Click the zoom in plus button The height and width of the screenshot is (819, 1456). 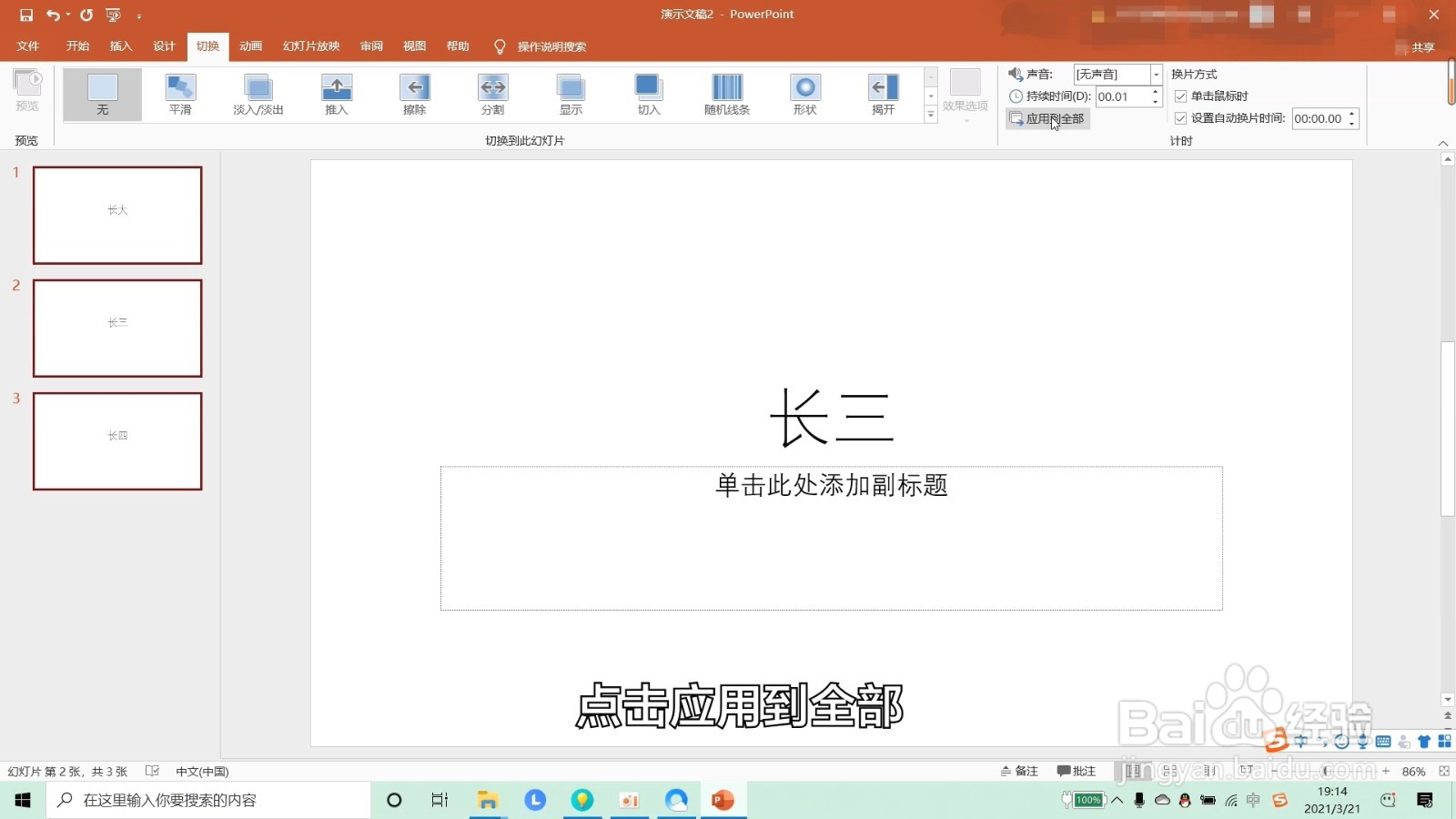[x=1386, y=771]
